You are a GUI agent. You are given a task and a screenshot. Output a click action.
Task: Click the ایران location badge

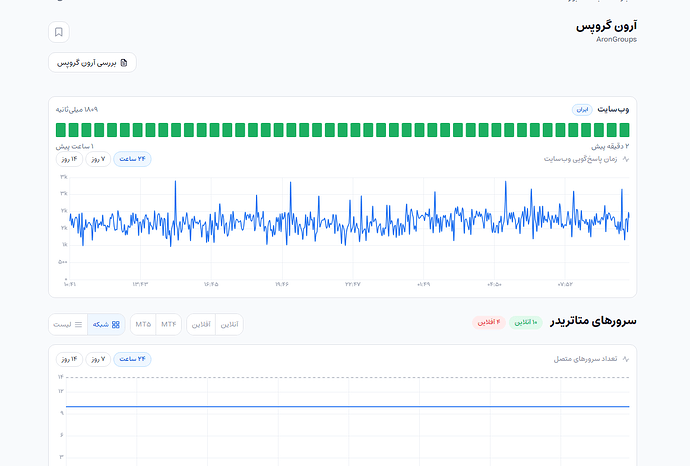(582, 110)
